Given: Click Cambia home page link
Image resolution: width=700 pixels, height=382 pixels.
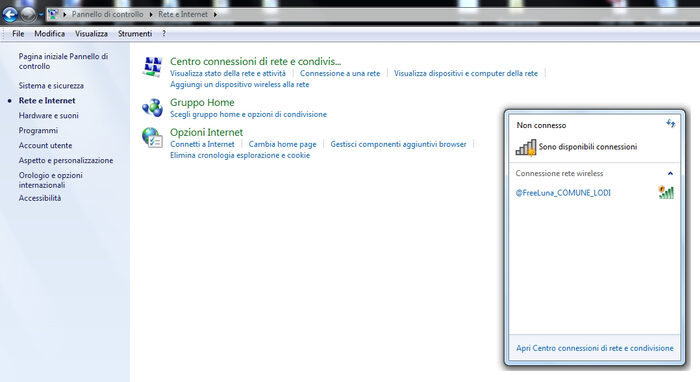Looking at the screenshot, I should click(282, 144).
